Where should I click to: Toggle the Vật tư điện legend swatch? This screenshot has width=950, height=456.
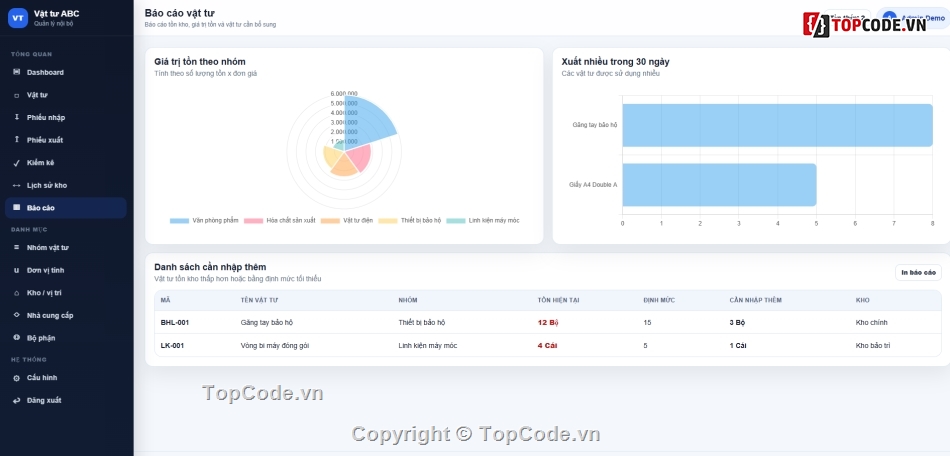[330, 221]
